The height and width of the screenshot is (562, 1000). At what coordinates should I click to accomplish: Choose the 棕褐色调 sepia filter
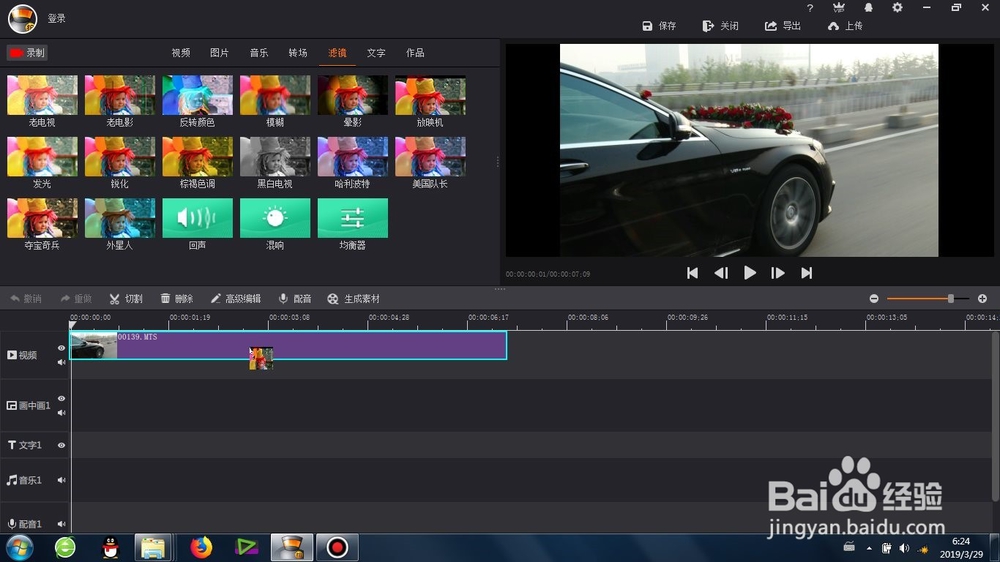tap(198, 156)
